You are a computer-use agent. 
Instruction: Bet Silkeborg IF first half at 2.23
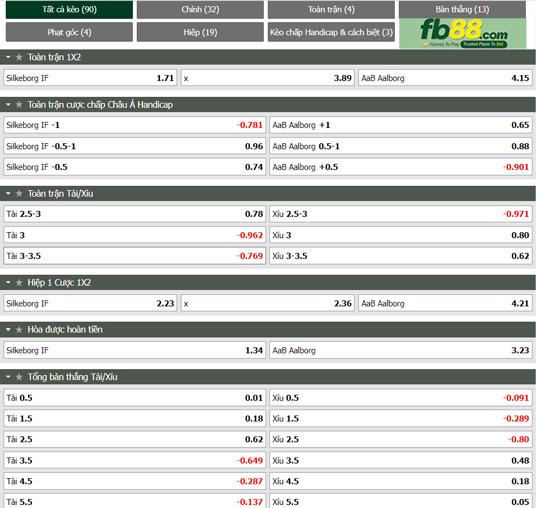click(90, 303)
